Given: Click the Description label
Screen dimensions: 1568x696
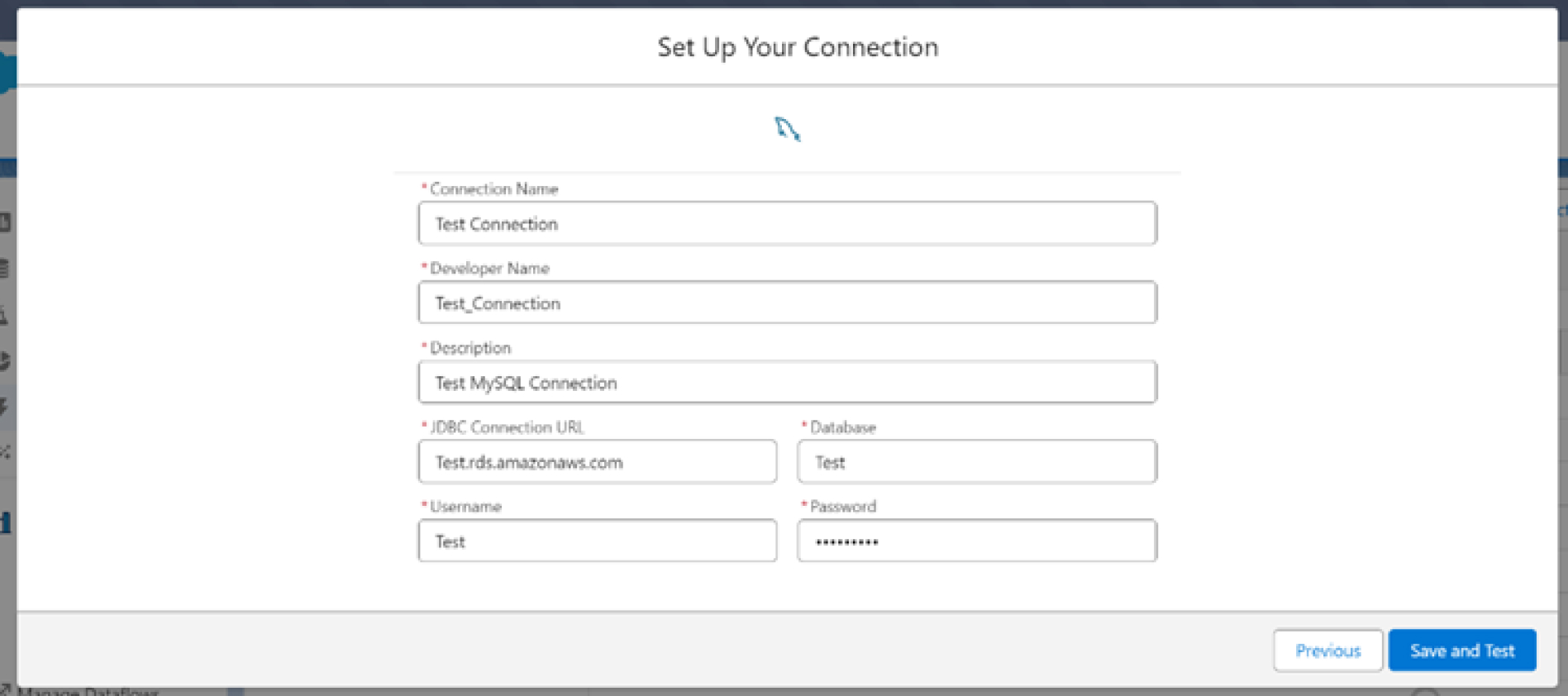Looking at the screenshot, I should tap(470, 348).
